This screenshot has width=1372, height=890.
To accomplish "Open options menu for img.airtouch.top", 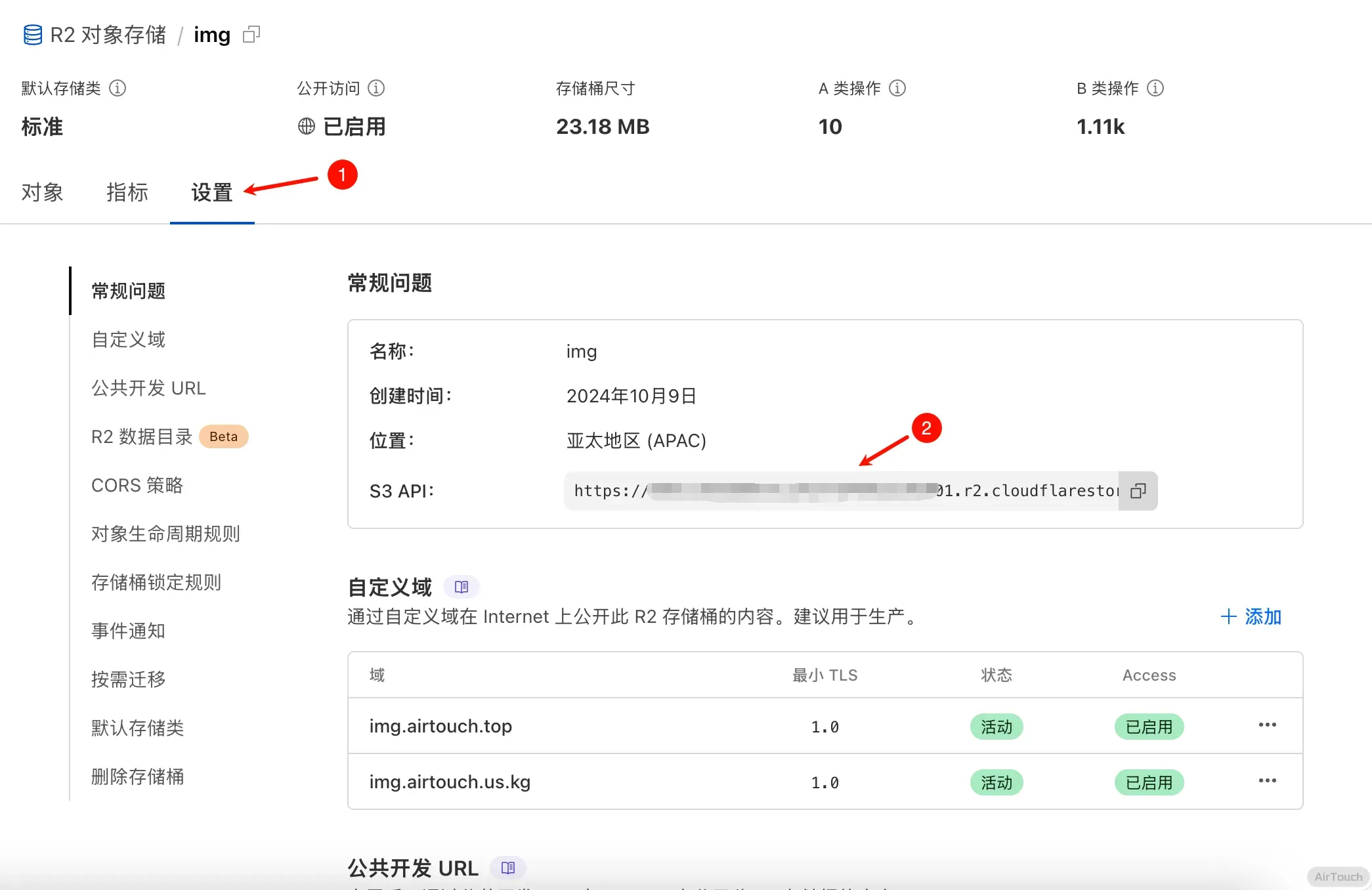I will pos(1267,725).
